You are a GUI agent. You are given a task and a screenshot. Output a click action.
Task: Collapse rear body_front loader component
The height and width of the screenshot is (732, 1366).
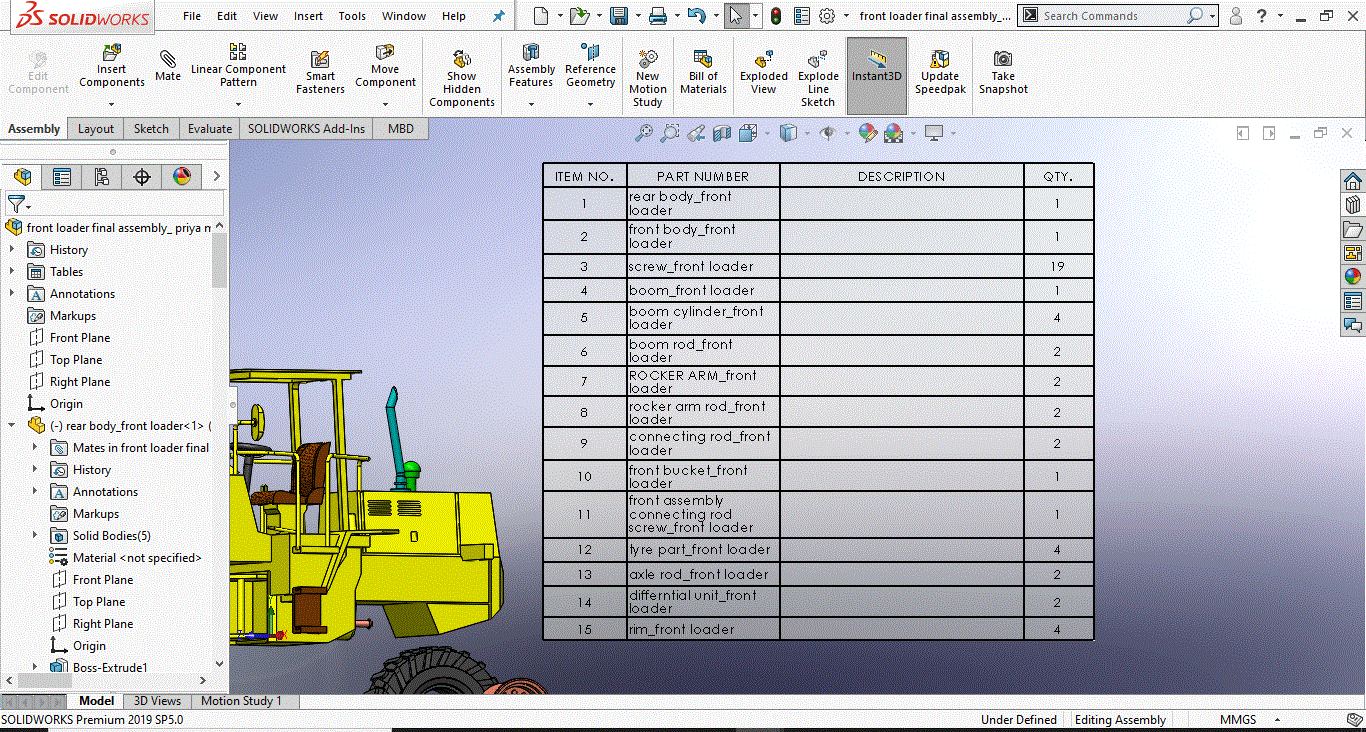coord(12,426)
